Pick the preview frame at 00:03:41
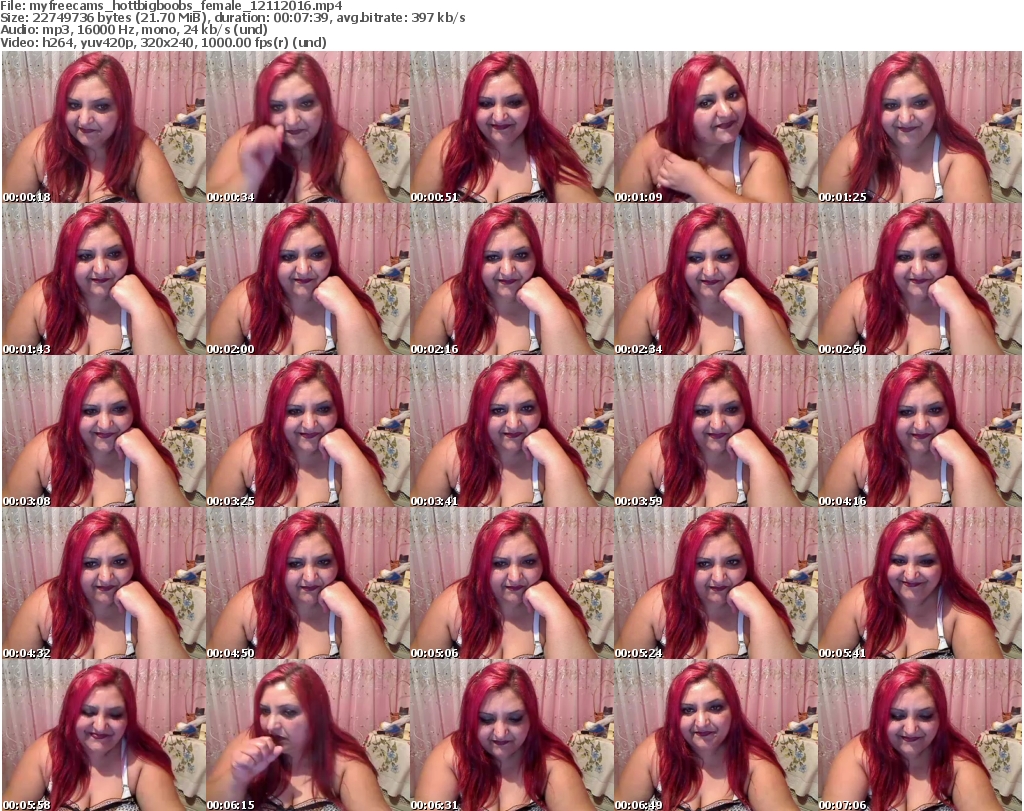Image resolution: width=1024 pixels, height=811 pixels. [x=512, y=431]
